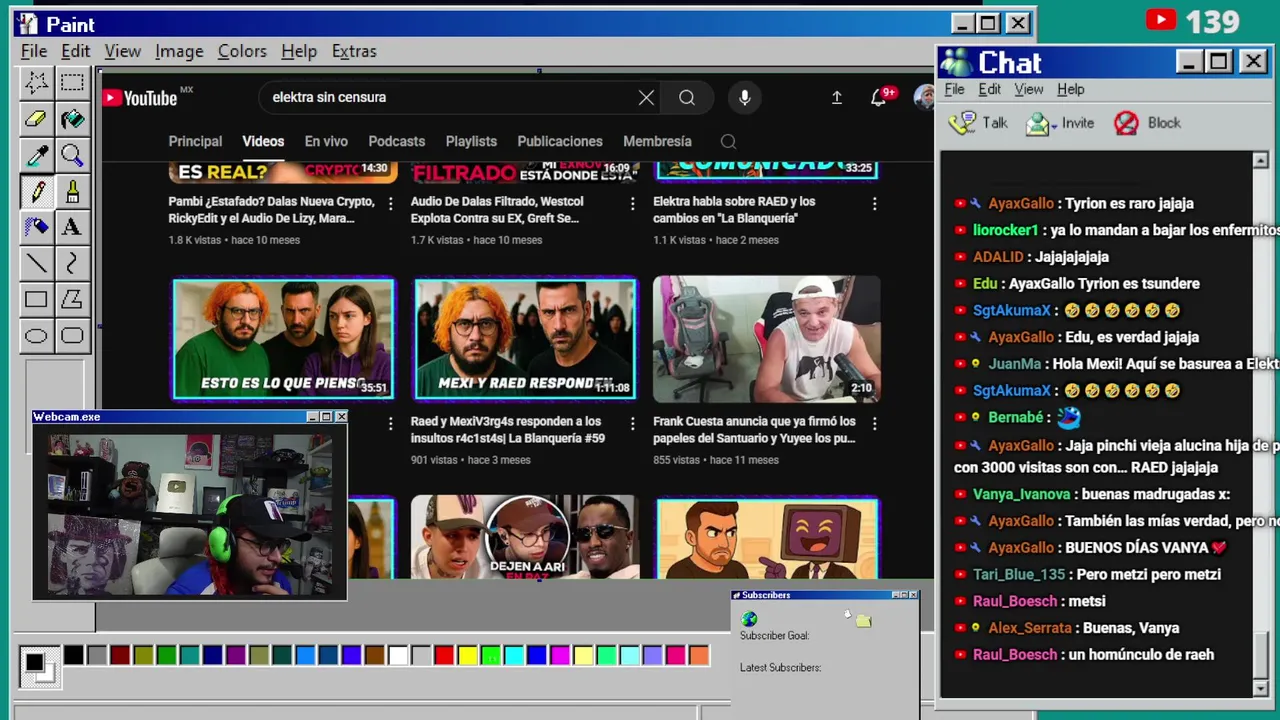Open the YouTube notifications bell
The height and width of the screenshot is (720, 1280).
coord(879,97)
